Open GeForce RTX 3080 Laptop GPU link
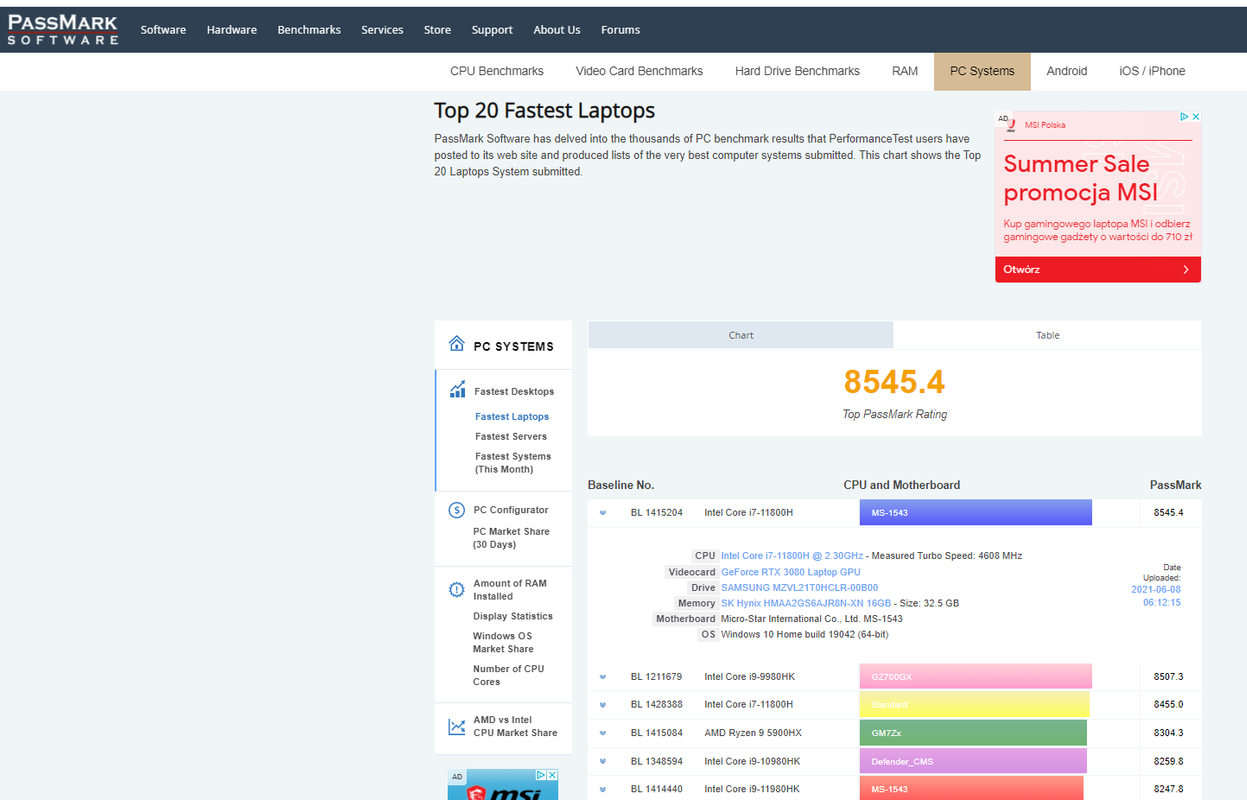This screenshot has height=800, width=1247. pos(790,572)
